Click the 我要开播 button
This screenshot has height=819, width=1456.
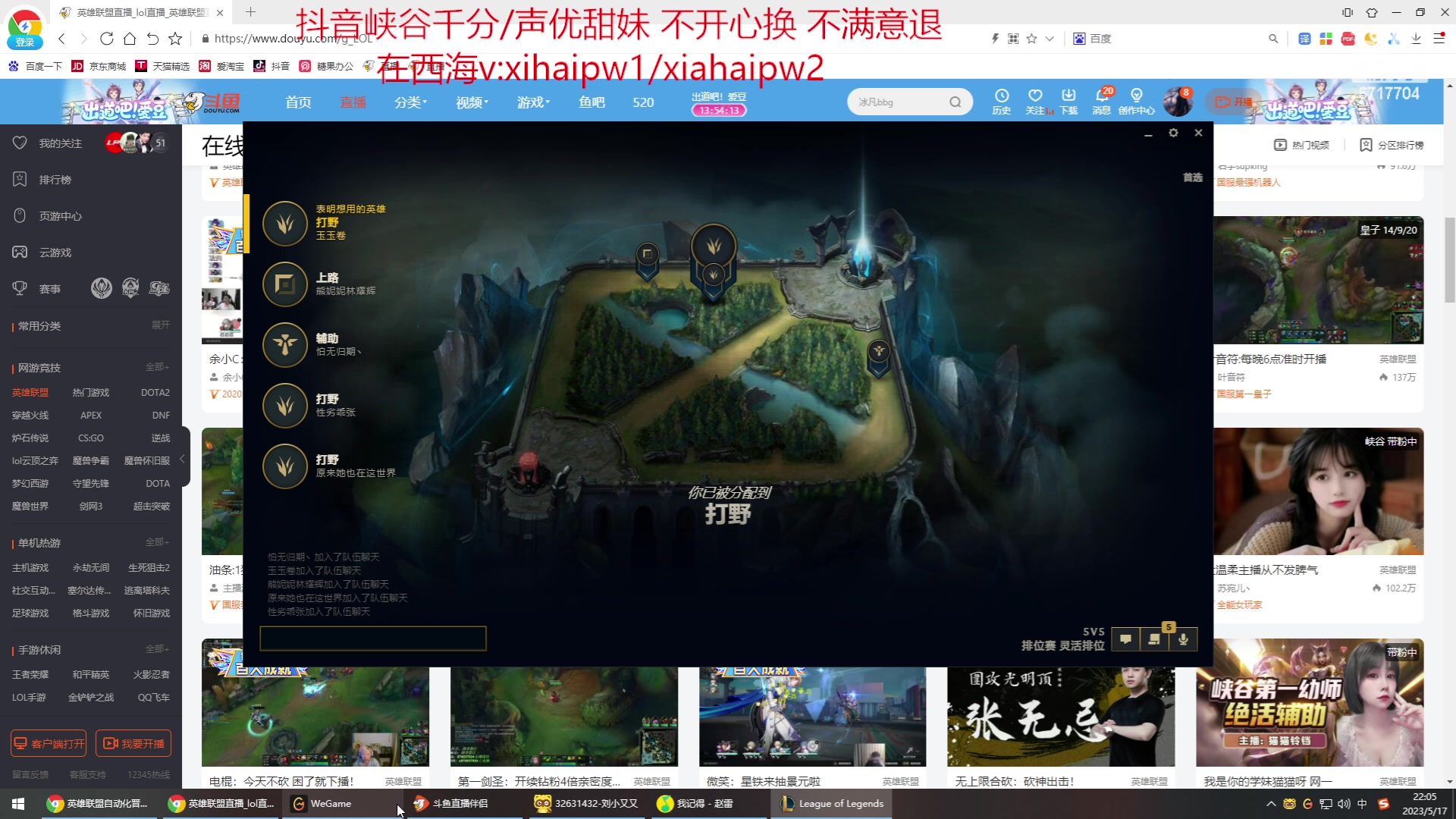click(133, 743)
